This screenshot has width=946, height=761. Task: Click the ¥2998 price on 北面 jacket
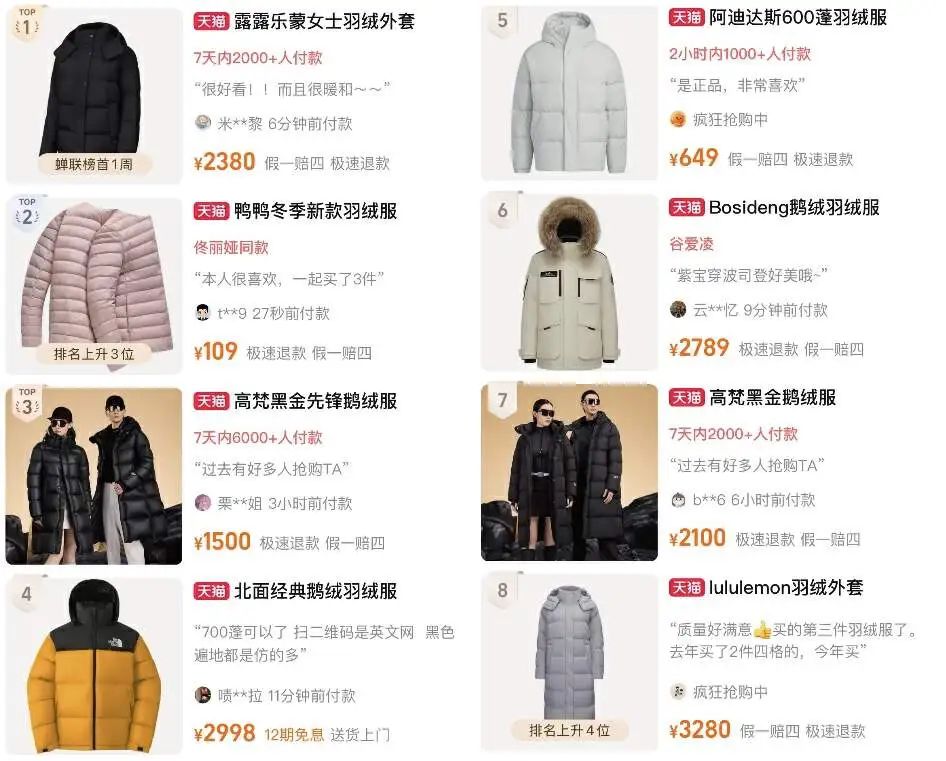click(x=224, y=733)
